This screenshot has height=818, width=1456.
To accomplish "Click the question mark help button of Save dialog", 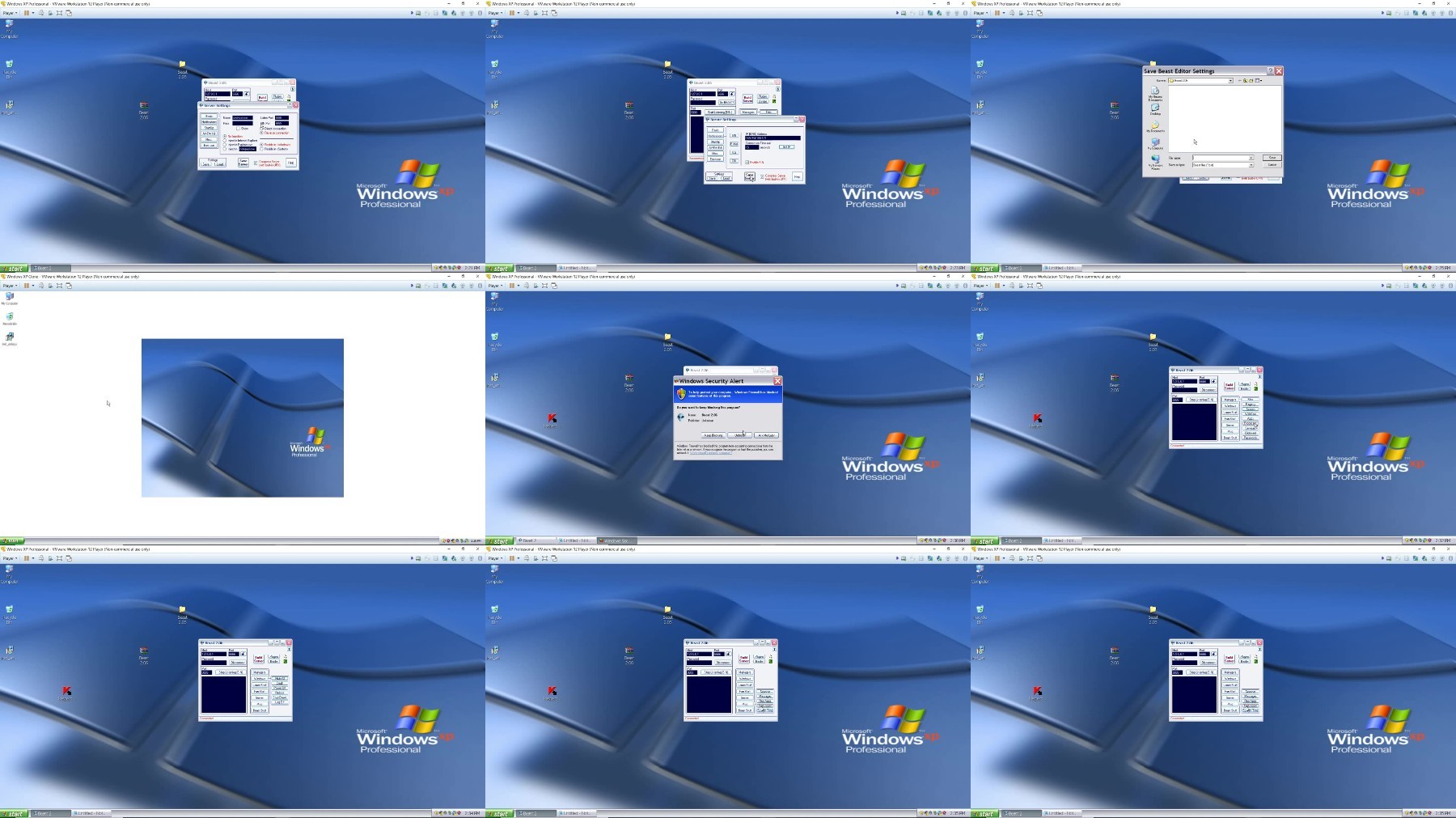I will [1270, 71].
